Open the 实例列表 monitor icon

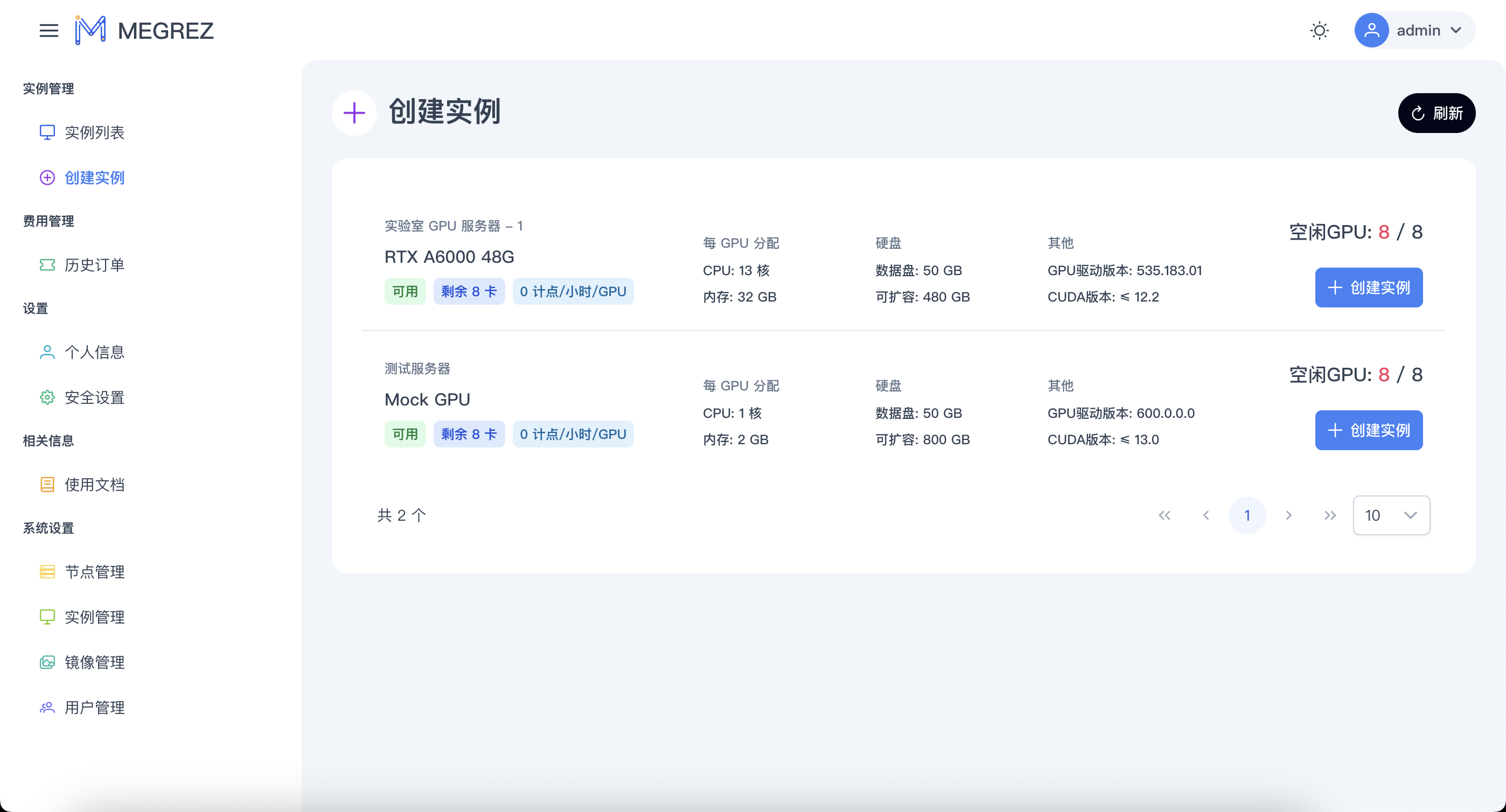click(47, 132)
